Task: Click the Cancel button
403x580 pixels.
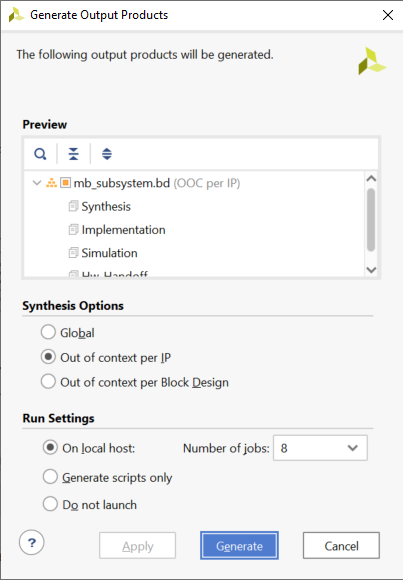Action: pos(341,546)
